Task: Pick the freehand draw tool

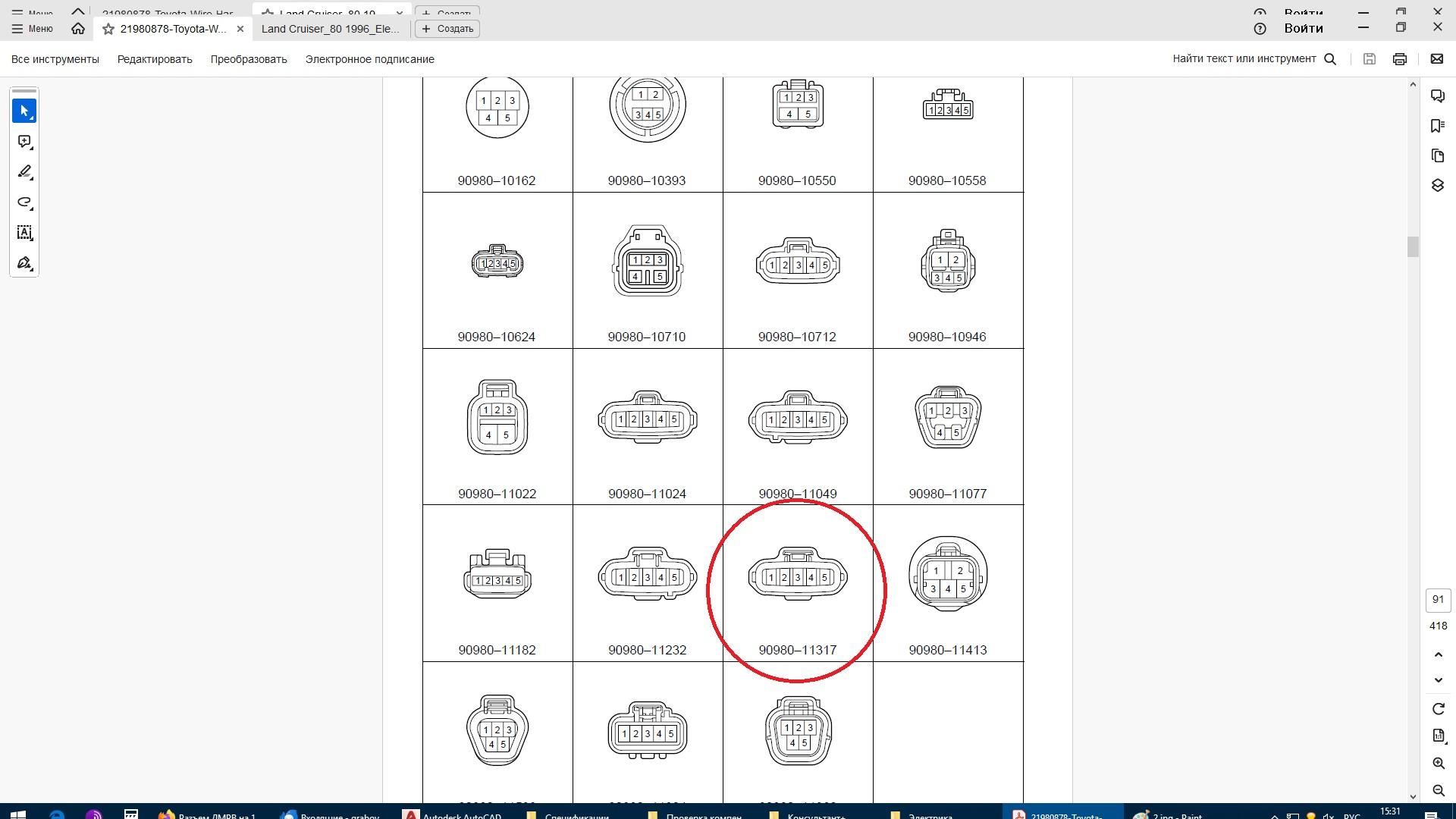Action: tap(24, 202)
